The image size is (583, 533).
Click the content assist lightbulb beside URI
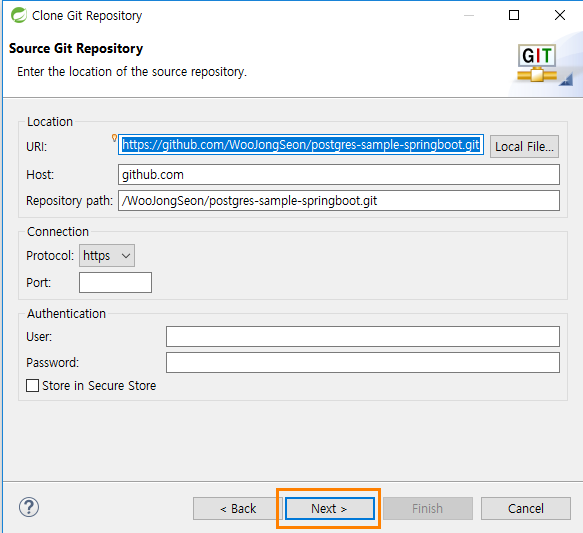(114, 138)
